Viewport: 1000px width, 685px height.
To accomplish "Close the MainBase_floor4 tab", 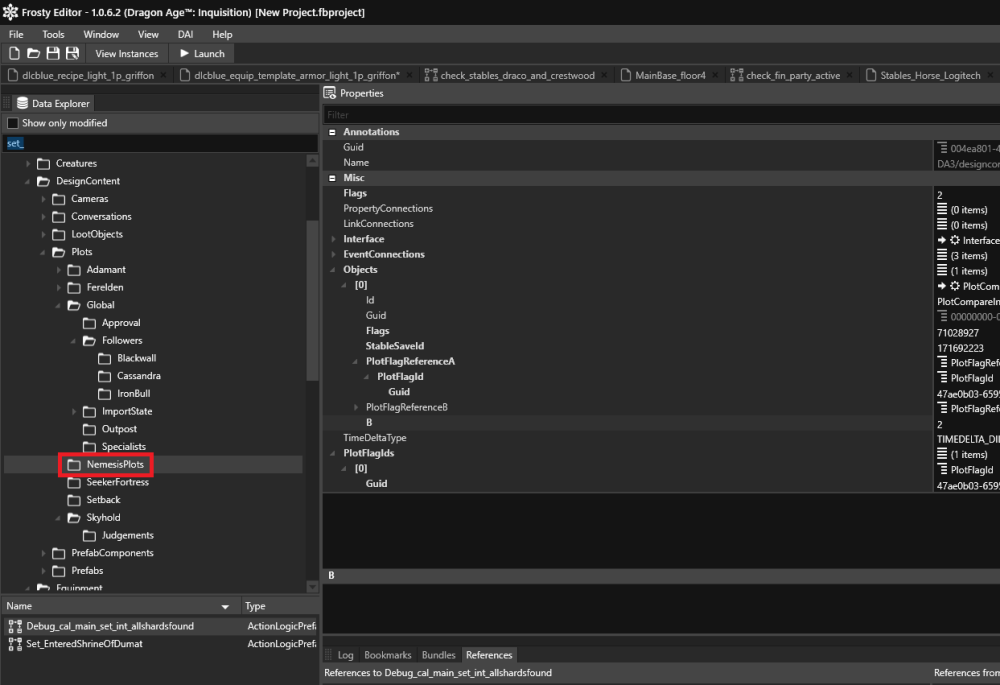I will point(714,76).
